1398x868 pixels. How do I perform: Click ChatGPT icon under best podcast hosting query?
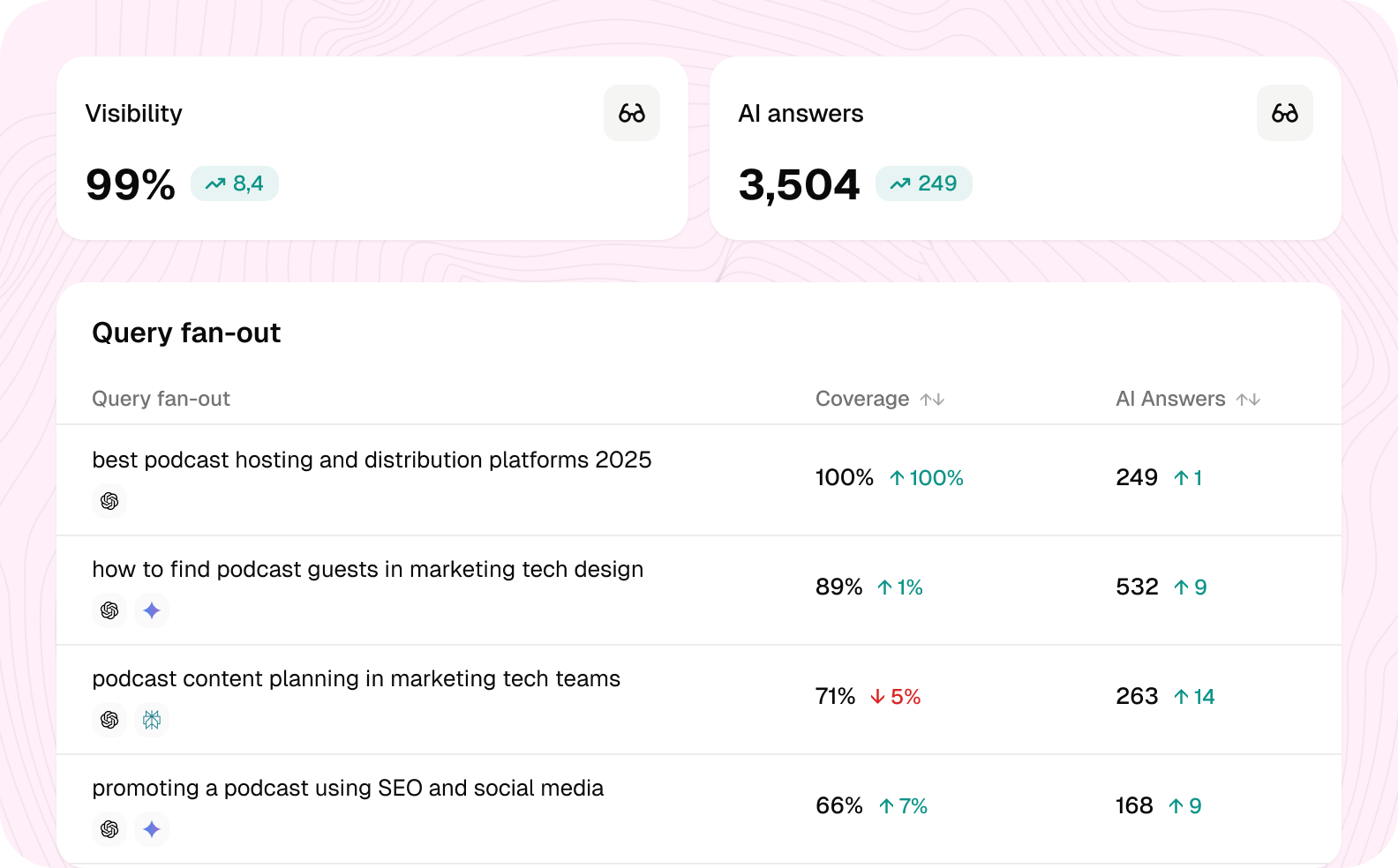pyautogui.click(x=109, y=501)
